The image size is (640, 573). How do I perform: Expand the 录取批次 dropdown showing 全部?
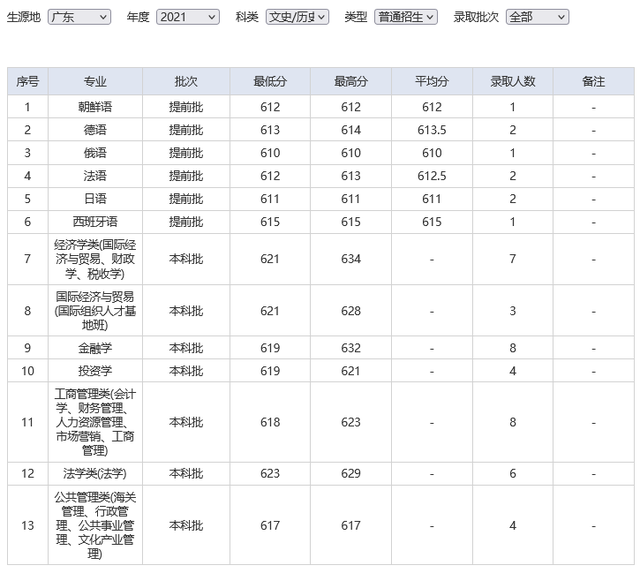coord(537,17)
